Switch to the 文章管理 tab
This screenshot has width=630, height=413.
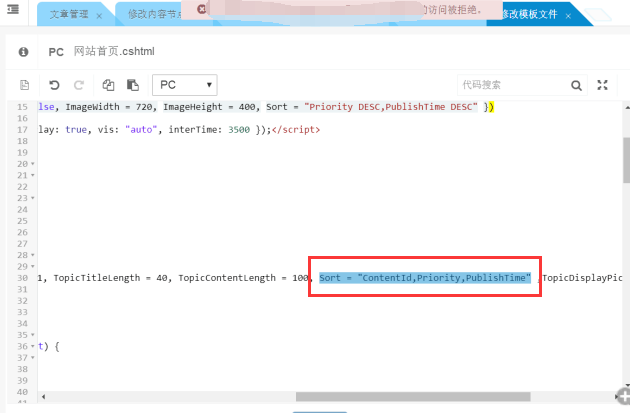pos(68,15)
